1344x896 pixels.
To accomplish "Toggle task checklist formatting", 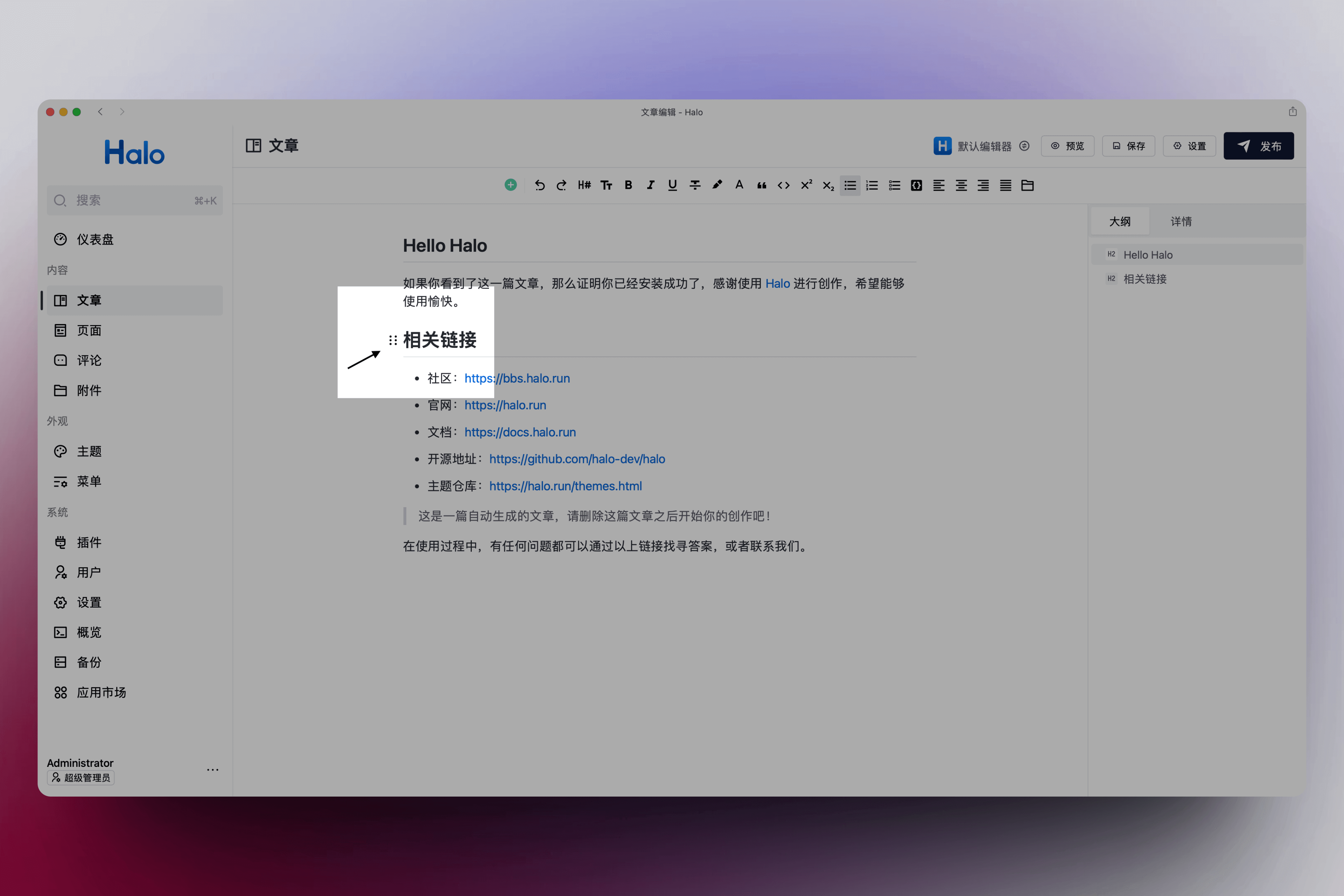I will (x=894, y=185).
